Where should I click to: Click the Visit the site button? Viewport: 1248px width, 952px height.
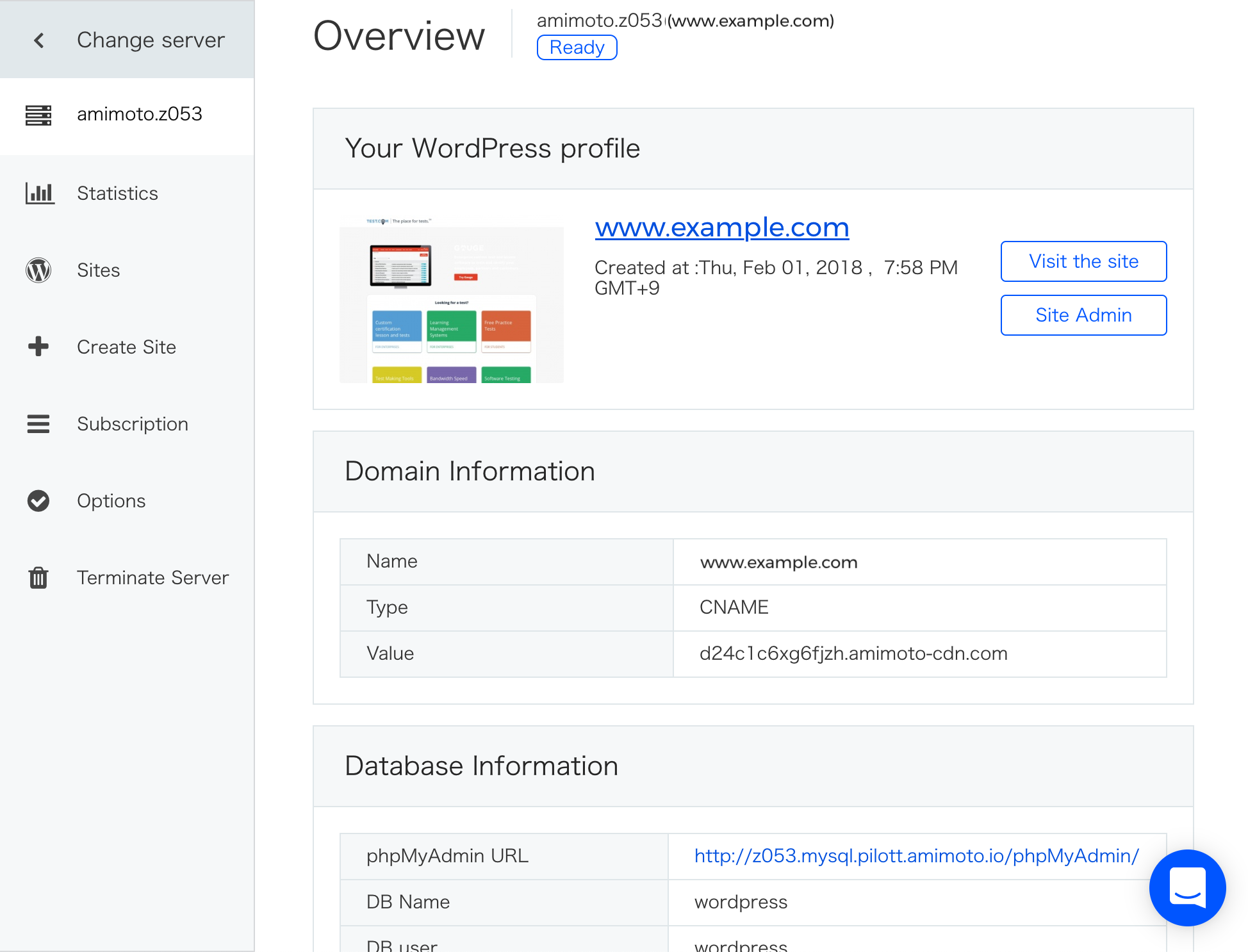tap(1083, 261)
